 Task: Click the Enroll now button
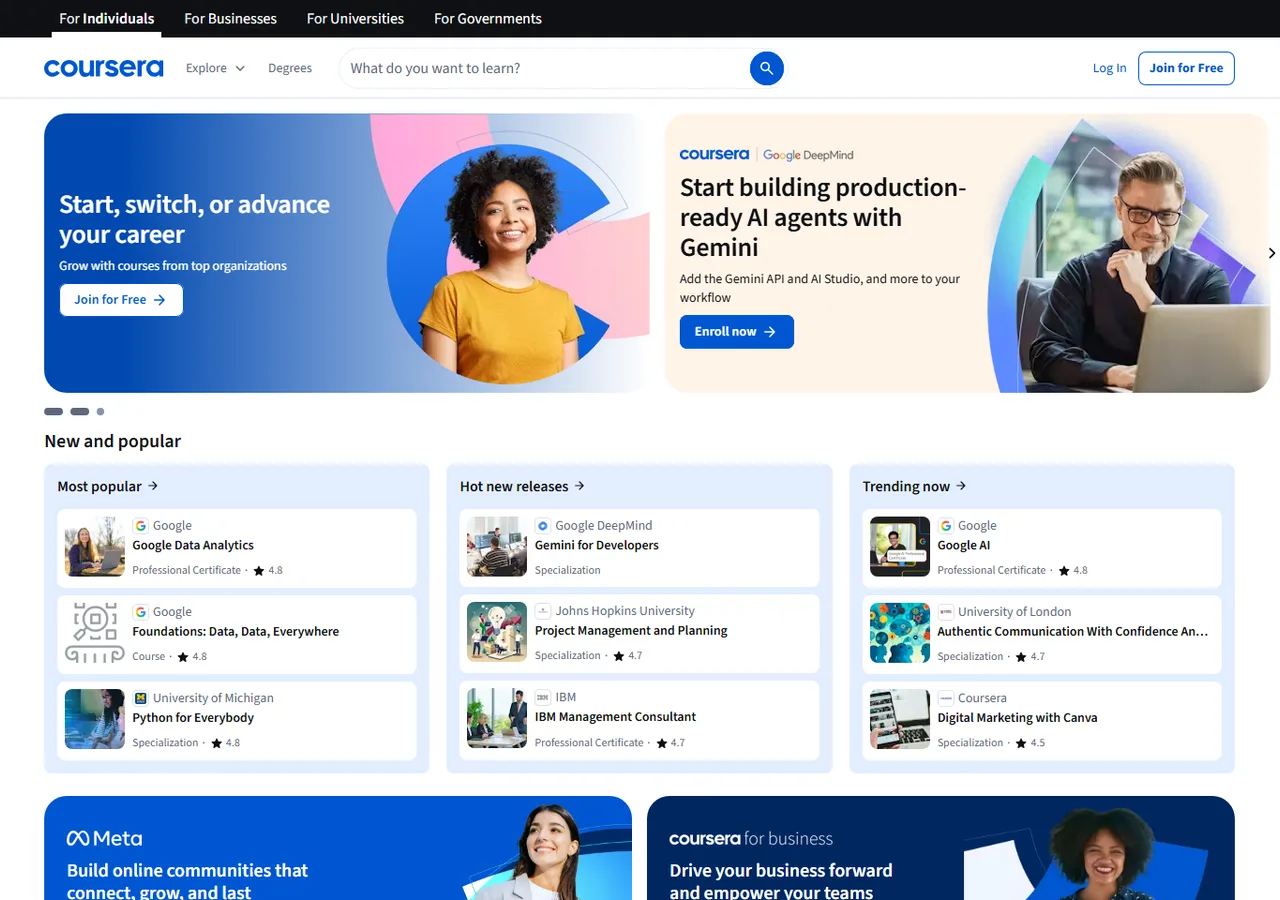click(737, 332)
